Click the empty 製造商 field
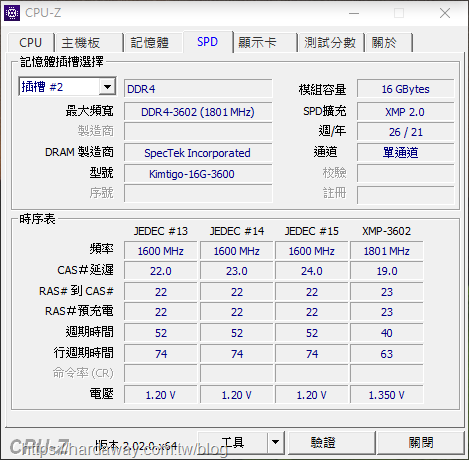Image resolution: width=469 pixels, height=460 pixels. point(198,131)
